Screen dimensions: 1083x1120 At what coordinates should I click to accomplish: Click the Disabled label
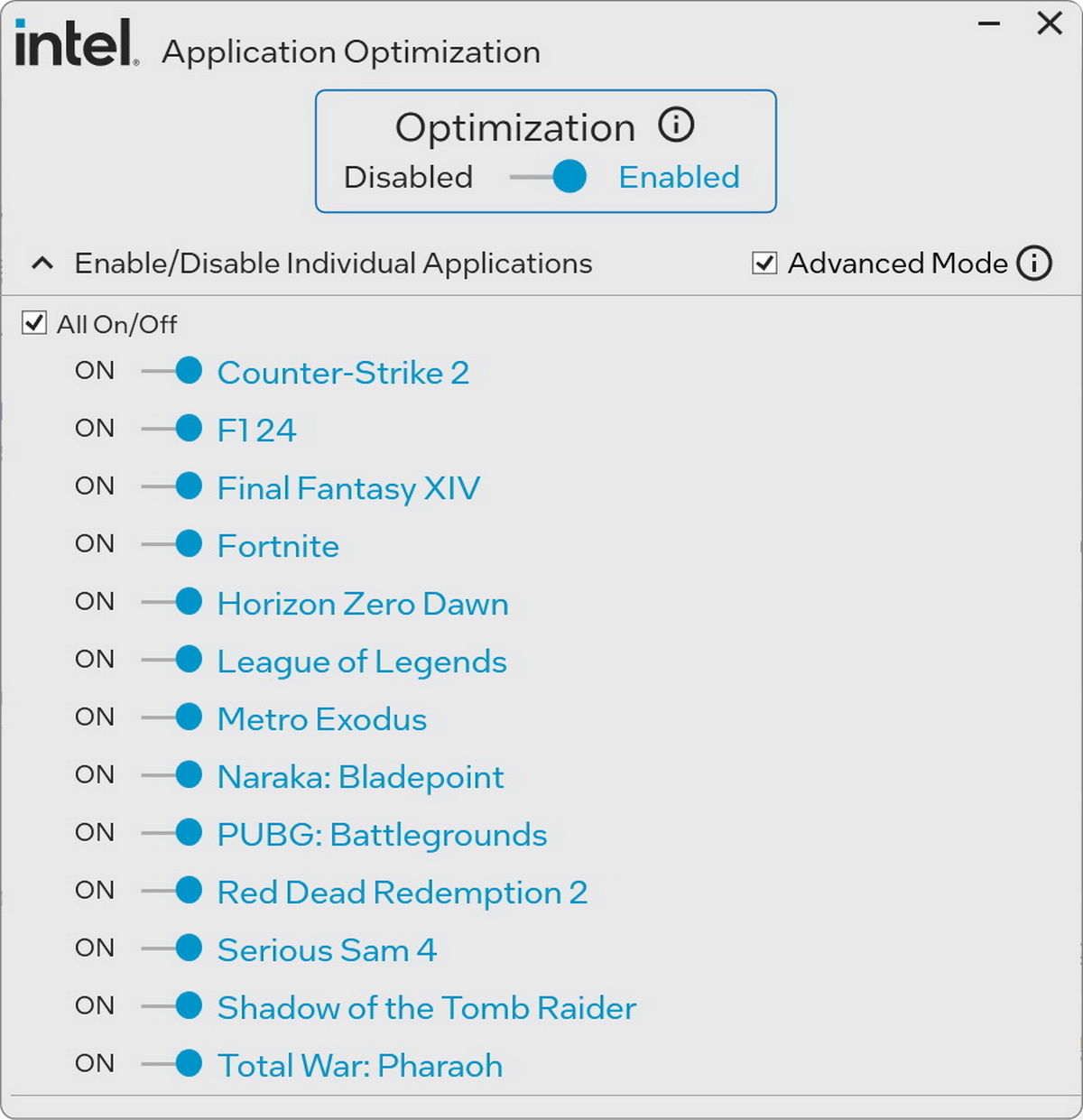(408, 177)
